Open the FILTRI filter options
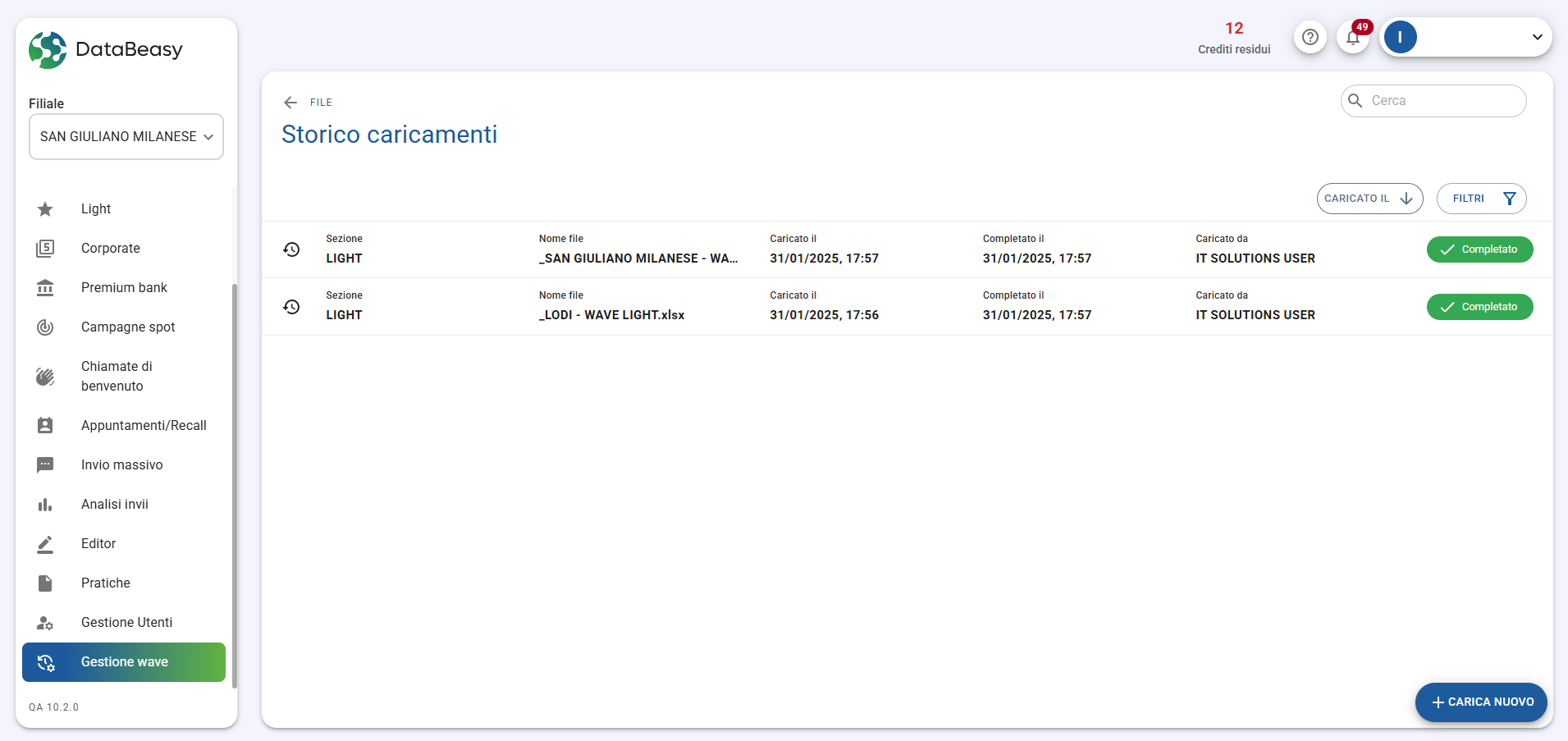Screen dimensions: 1568x741 point(1481,199)
